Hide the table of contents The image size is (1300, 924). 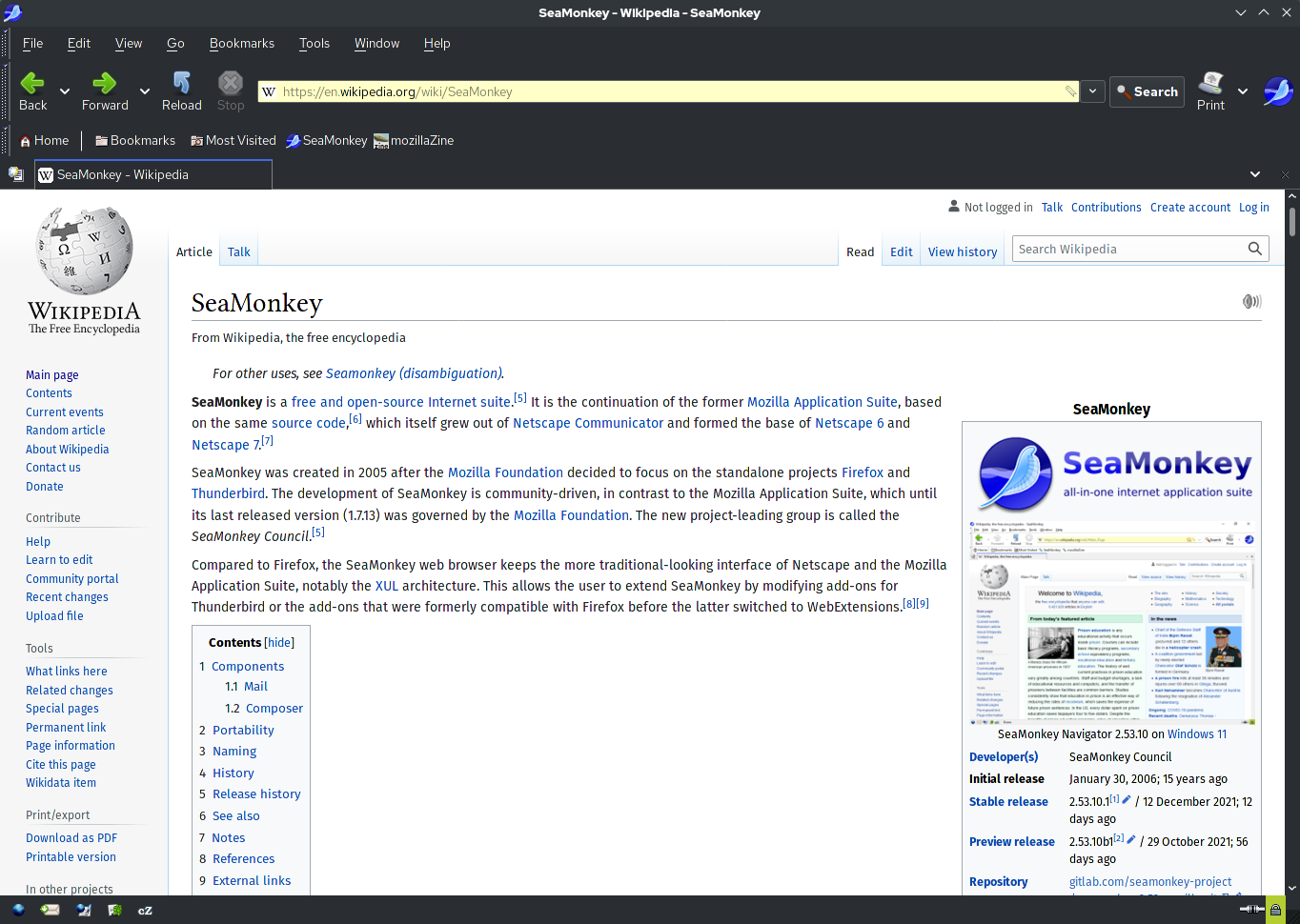pyautogui.click(x=279, y=643)
